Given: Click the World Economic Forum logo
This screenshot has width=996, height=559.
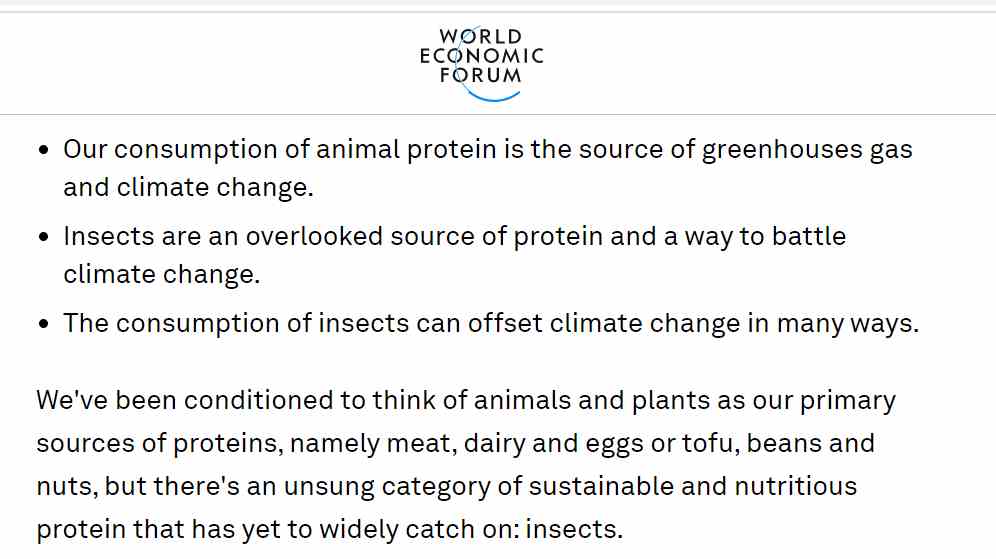Looking at the screenshot, I should [x=481, y=64].
